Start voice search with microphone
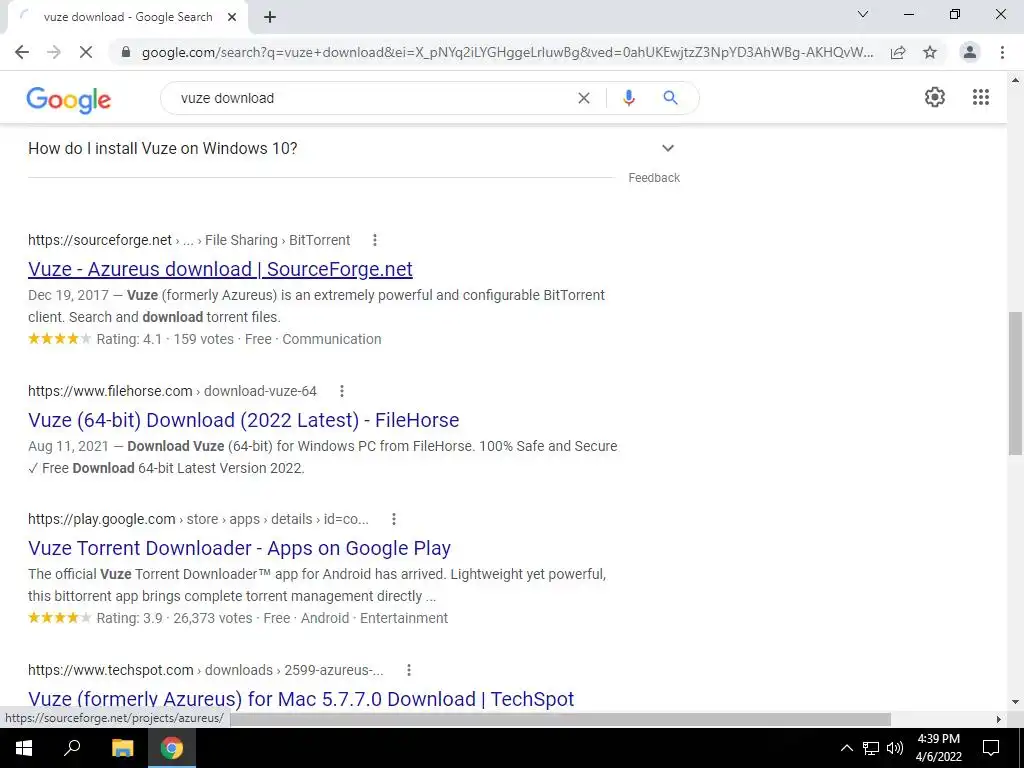Image resolution: width=1024 pixels, height=768 pixels. (629, 98)
